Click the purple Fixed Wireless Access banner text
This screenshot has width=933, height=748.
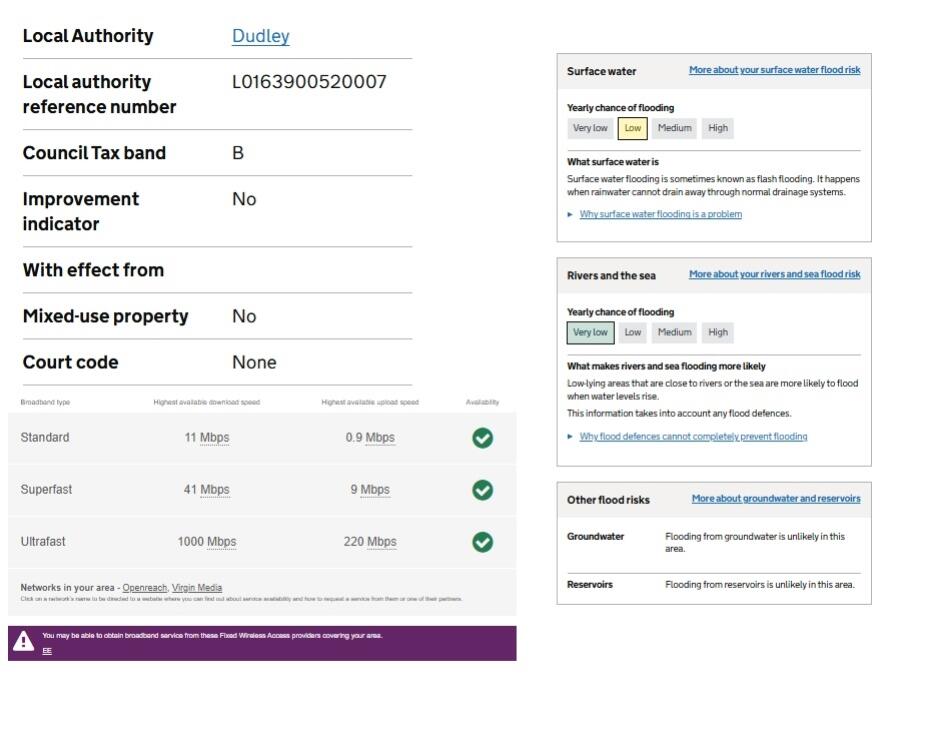[212, 635]
